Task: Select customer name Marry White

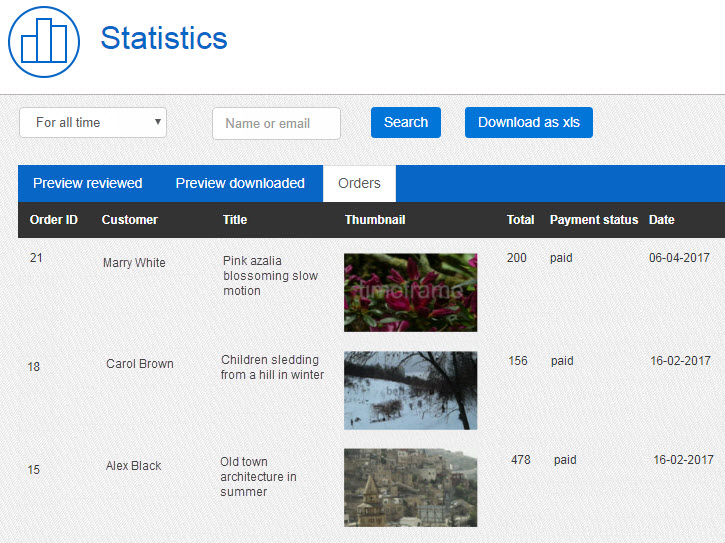Action: [x=134, y=263]
